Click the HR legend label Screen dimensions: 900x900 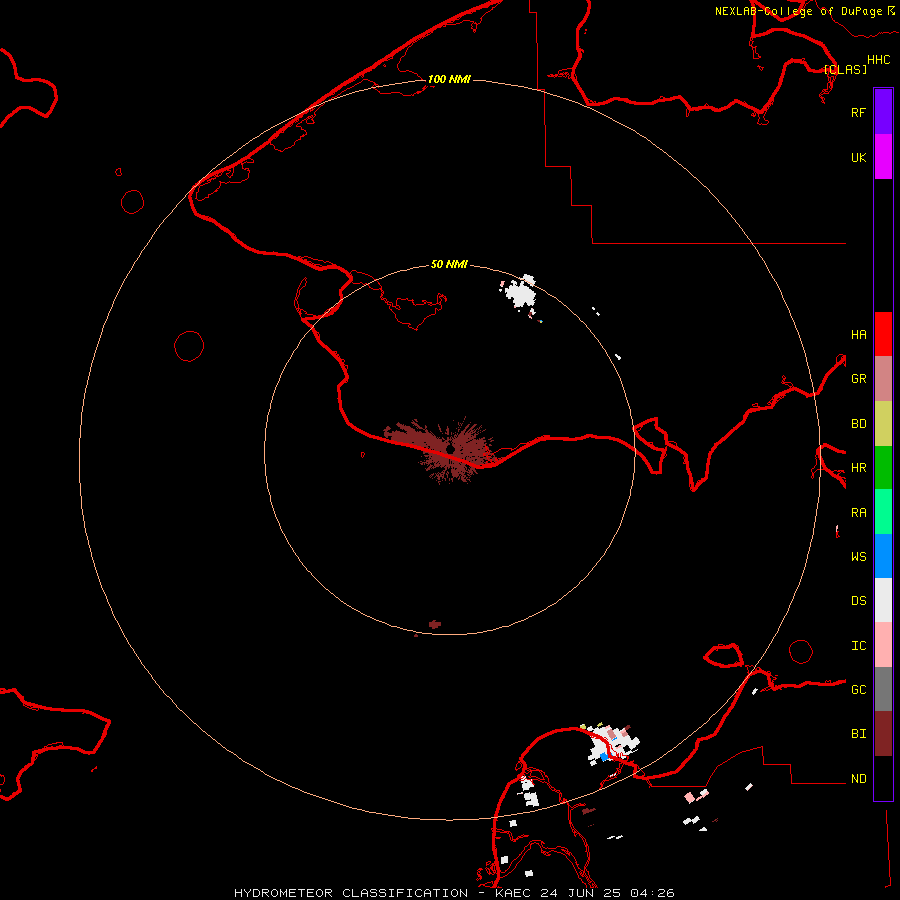[x=858, y=468]
